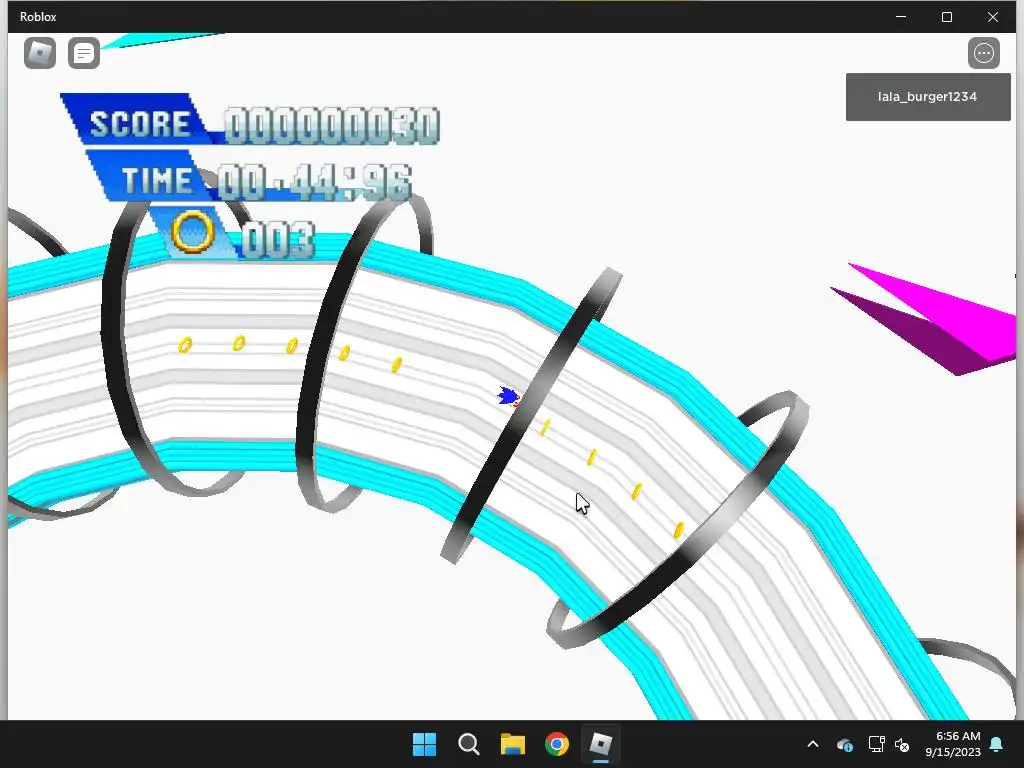The height and width of the screenshot is (768, 1024).
Task: Open Windows taskbar Search
Action: [x=468, y=744]
